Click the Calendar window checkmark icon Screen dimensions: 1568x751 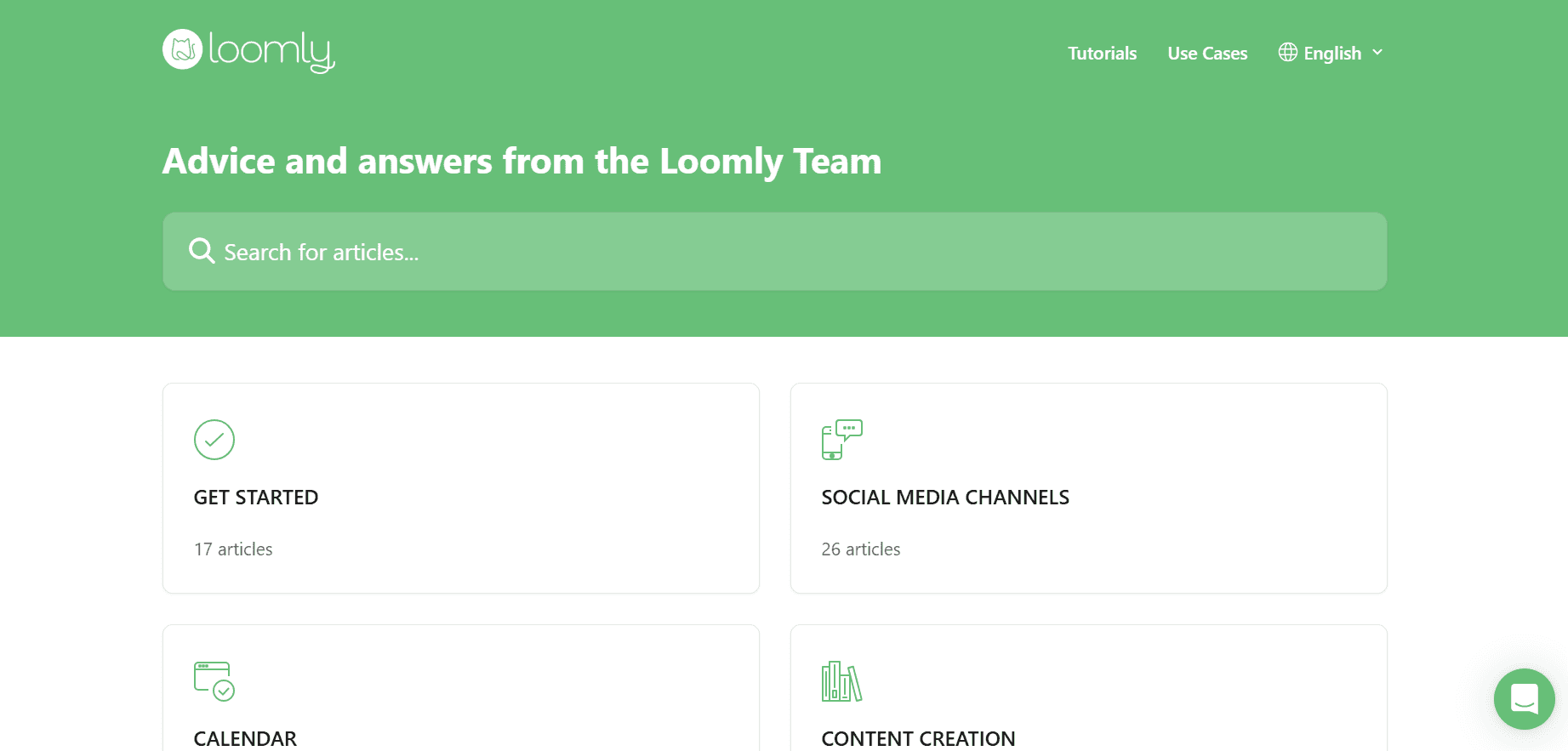pyautogui.click(x=214, y=681)
